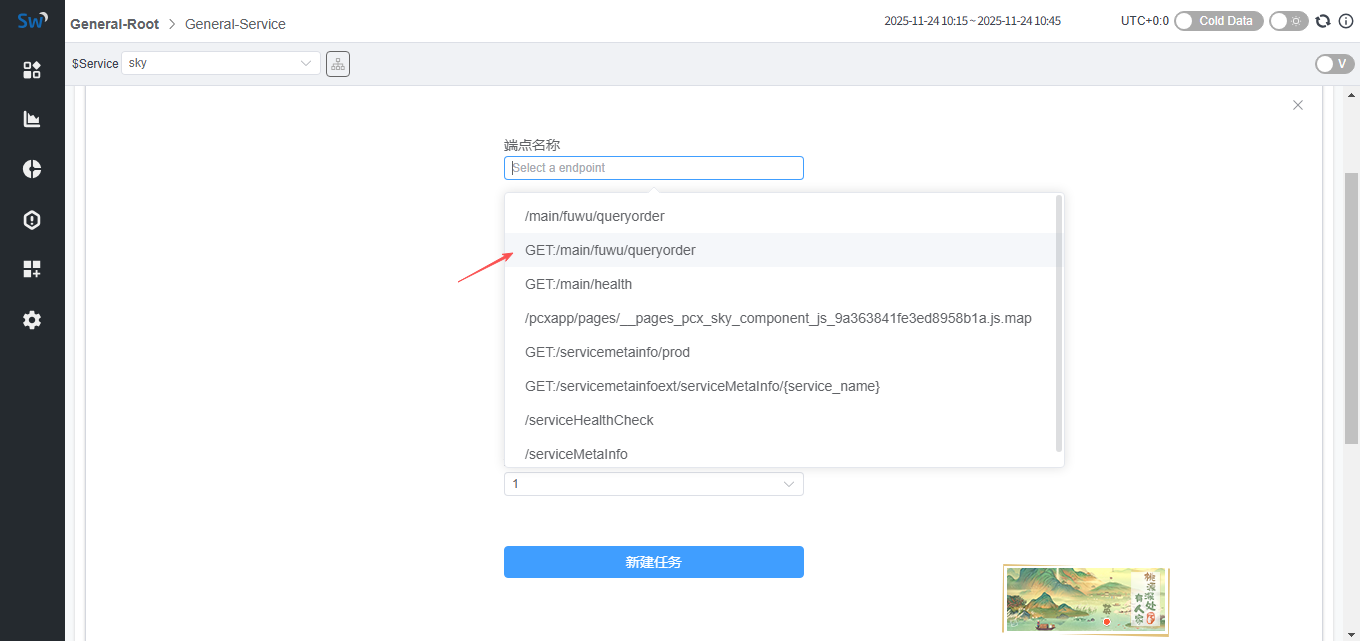Click the 新建任务 button
1360x641 pixels.
coord(653,562)
